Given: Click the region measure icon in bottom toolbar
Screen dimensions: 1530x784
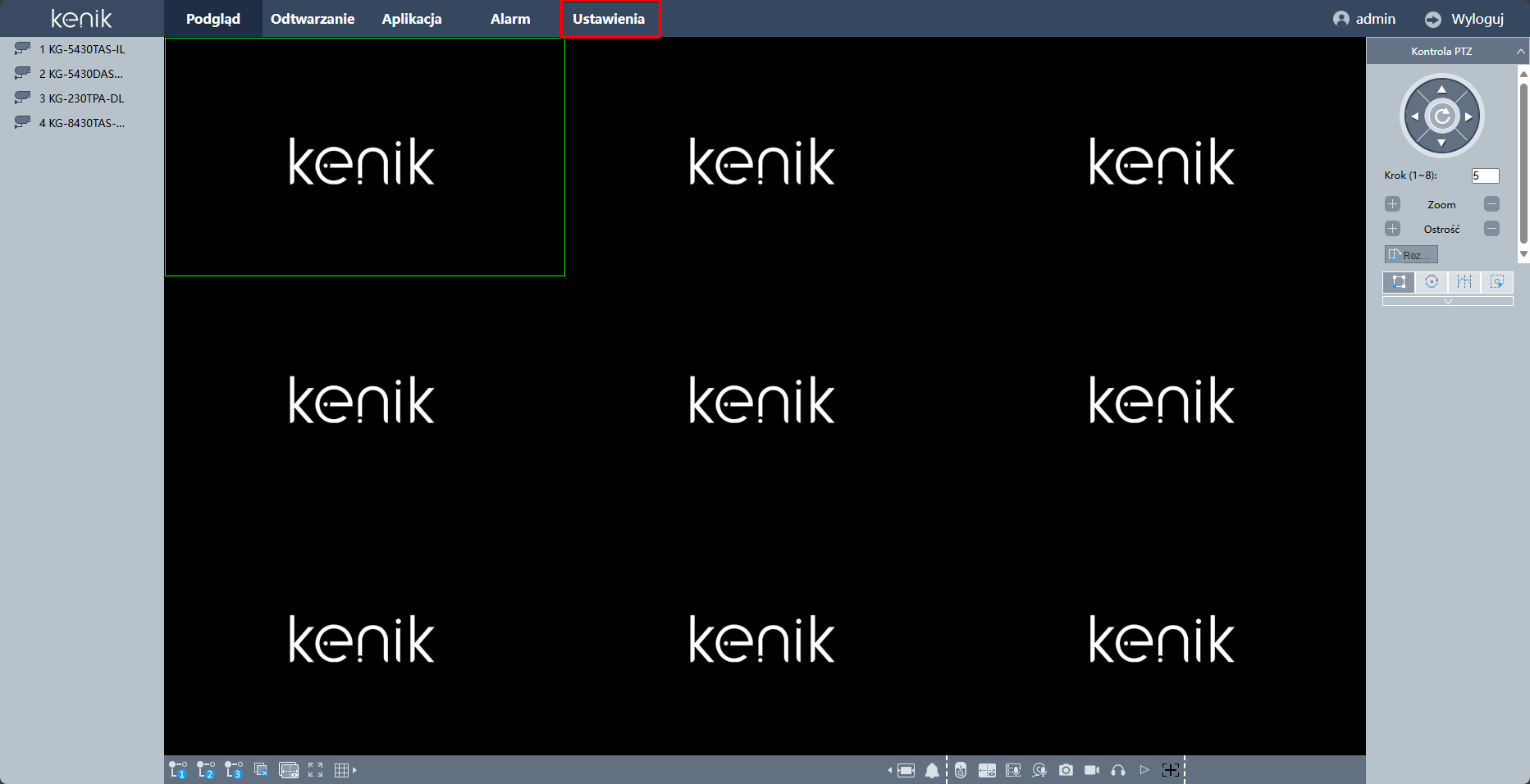Looking at the screenshot, I should tap(987, 770).
